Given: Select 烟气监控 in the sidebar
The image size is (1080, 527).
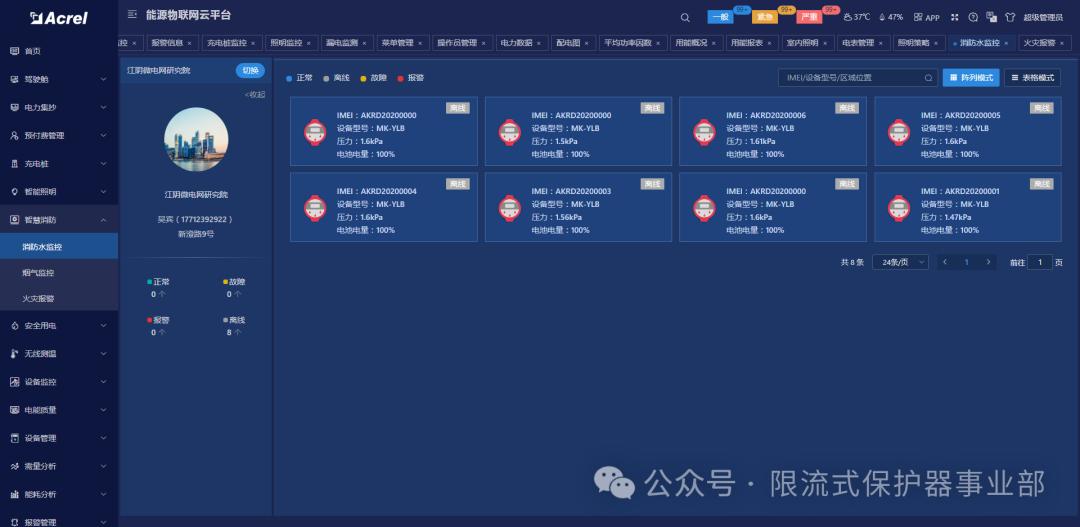Looking at the screenshot, I should click(x=39, y=272).
